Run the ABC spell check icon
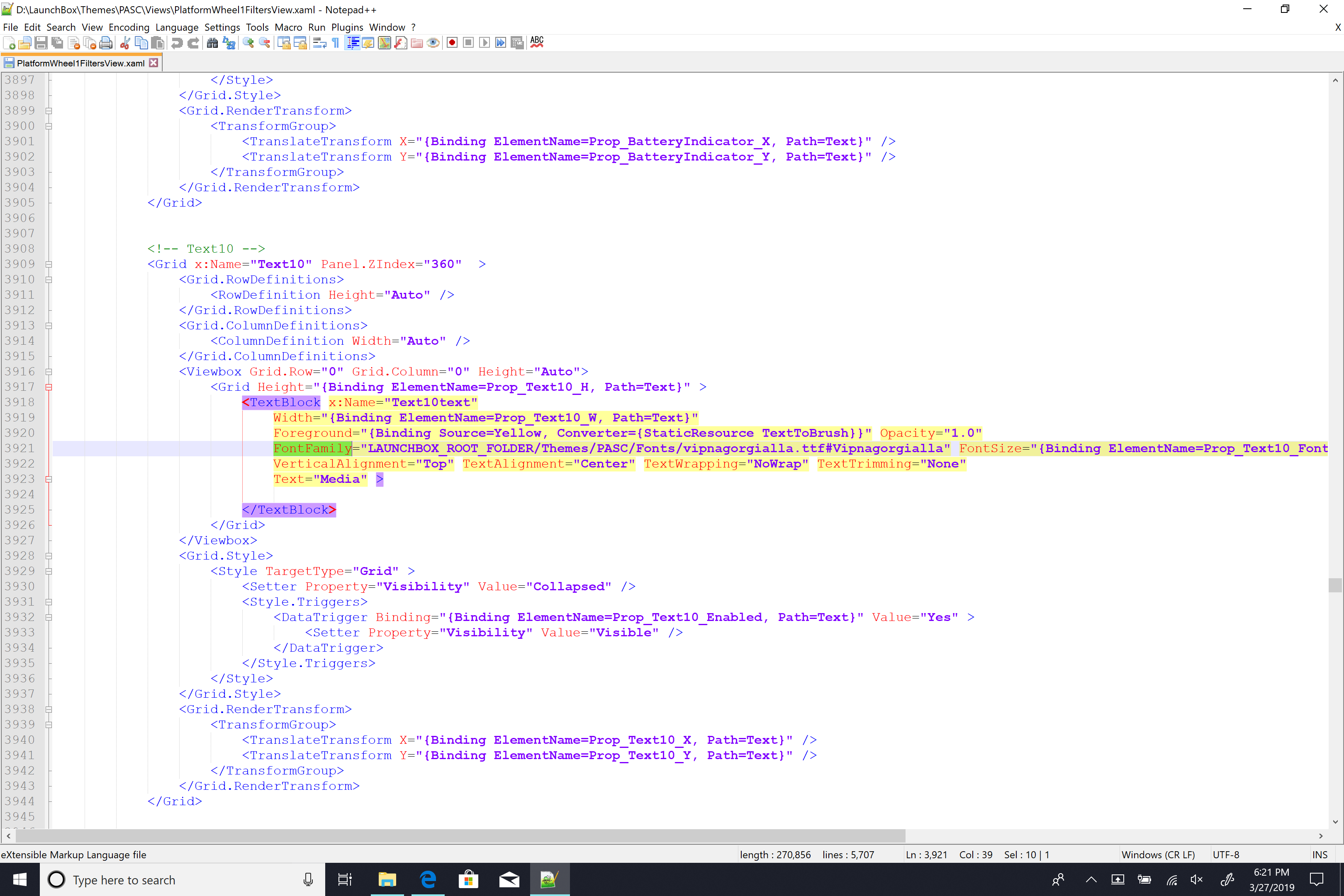Image resolution: width=1344 pixels, height=896 pixels. (x=537, y=43)
